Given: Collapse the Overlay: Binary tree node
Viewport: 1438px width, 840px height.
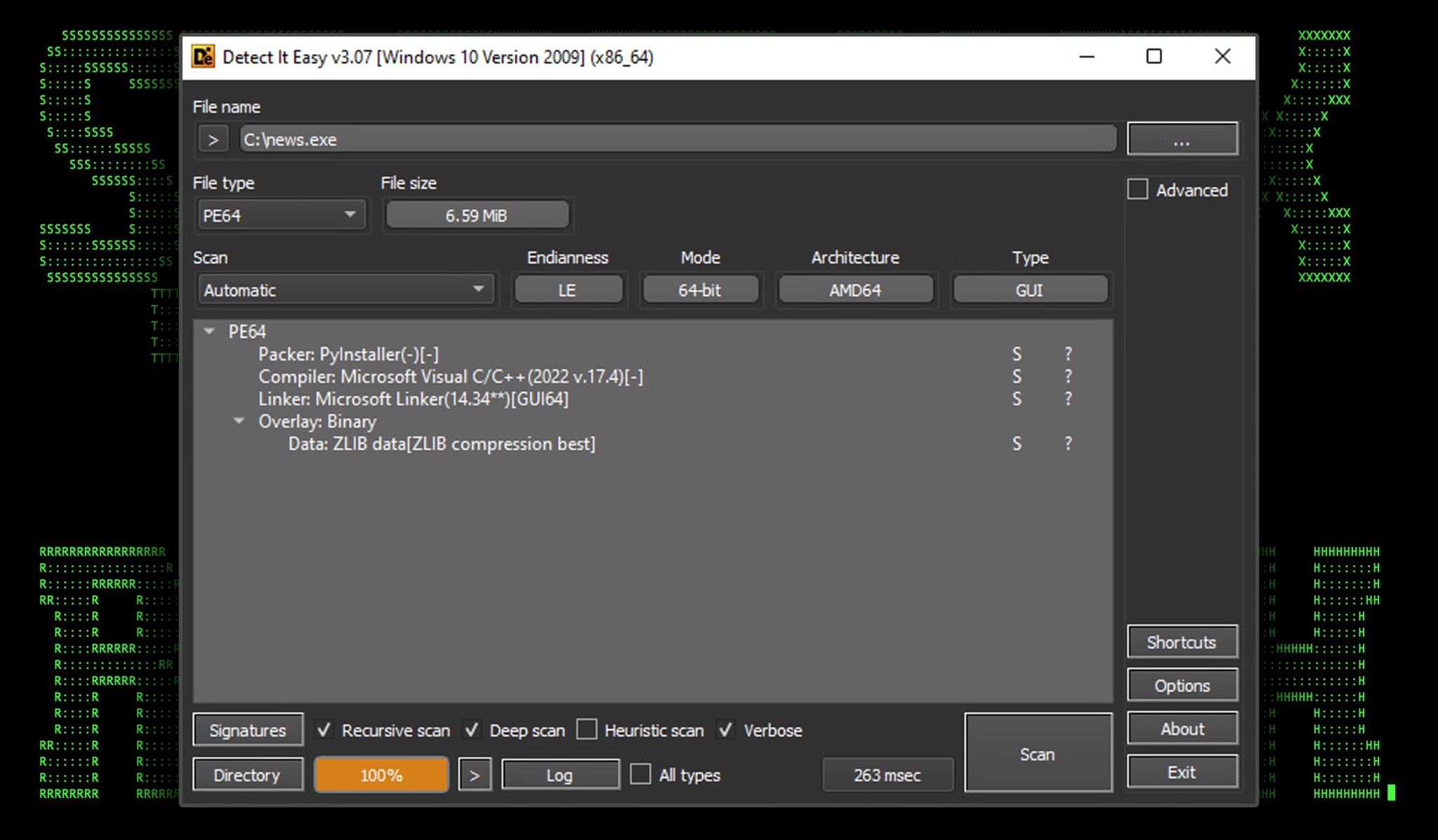Looking at the screenshot, I should pos(239,421).
